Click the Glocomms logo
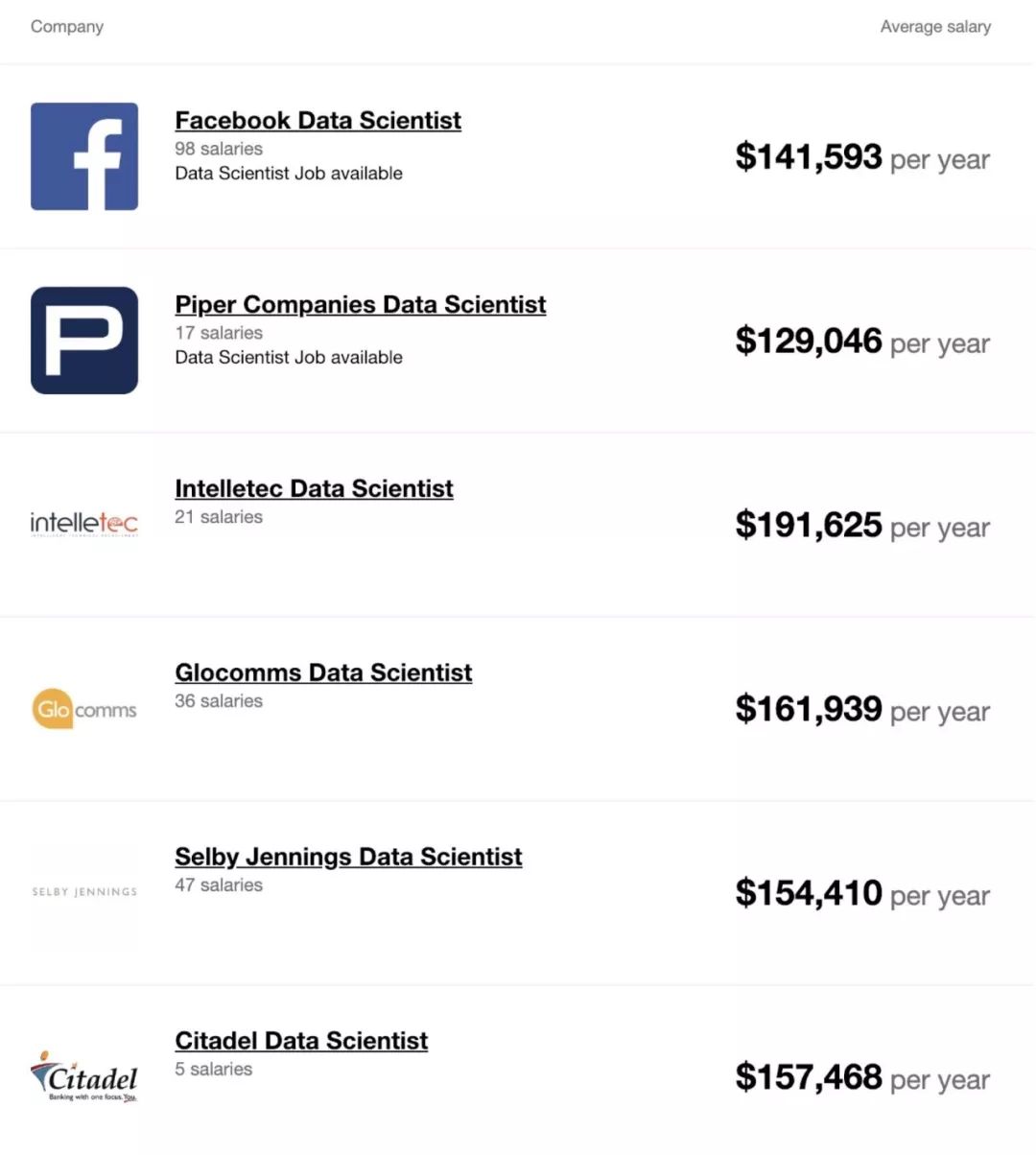Image resolution: width=1036 pixels, height=1155 pixels. pyautogui.click(x=84, y=710)
